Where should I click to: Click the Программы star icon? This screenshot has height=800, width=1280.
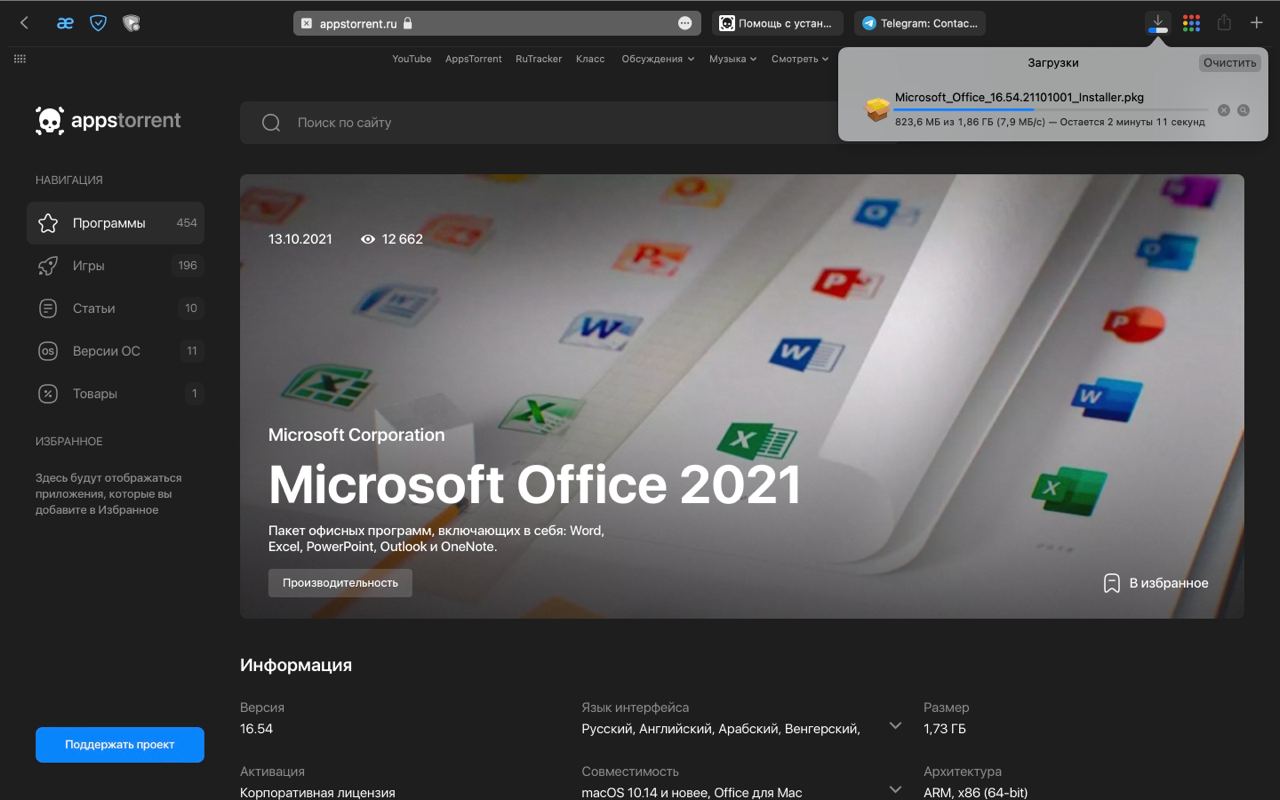[x=48, y=223]
